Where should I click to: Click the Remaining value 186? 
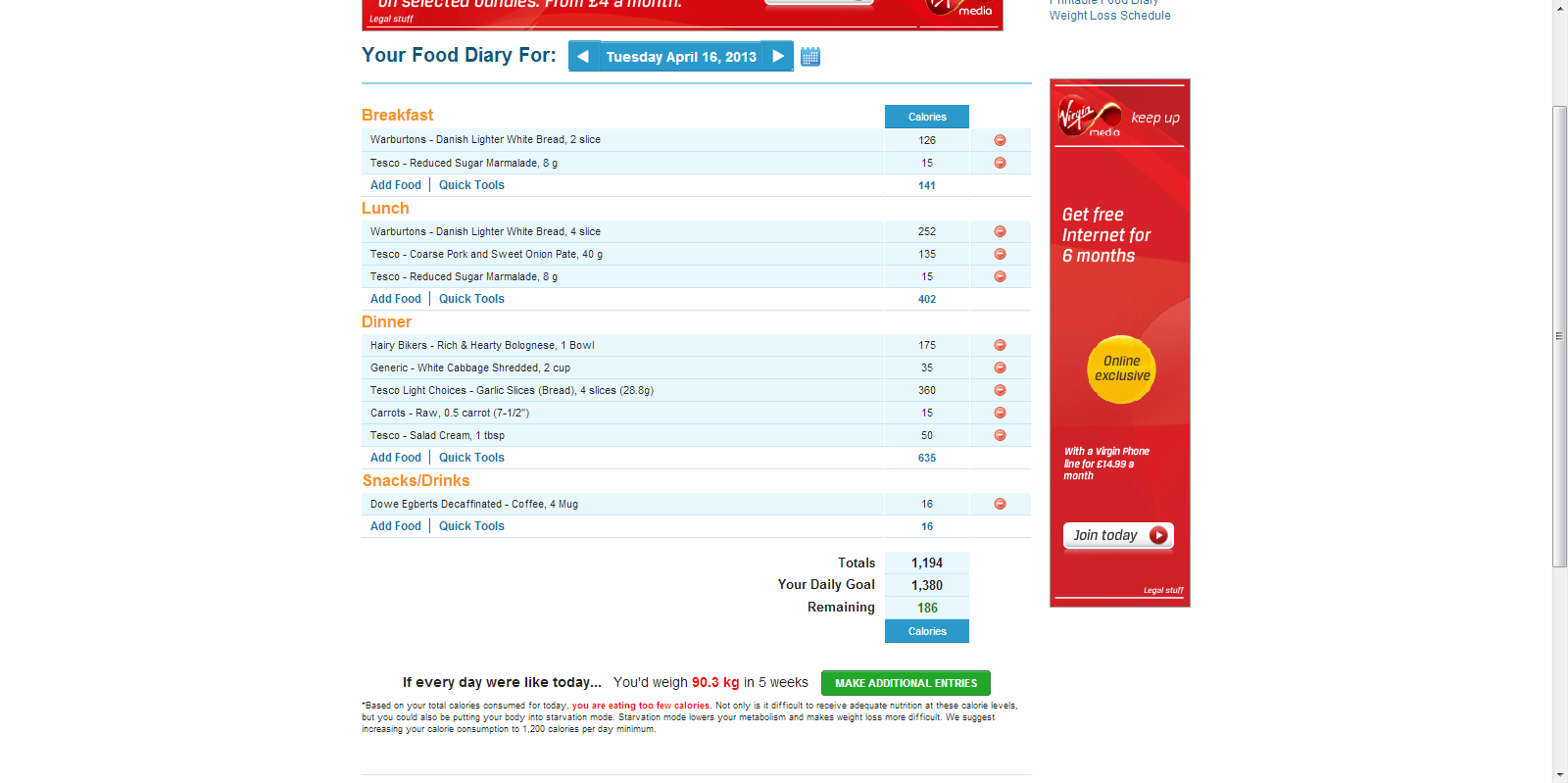pos(927,608)
